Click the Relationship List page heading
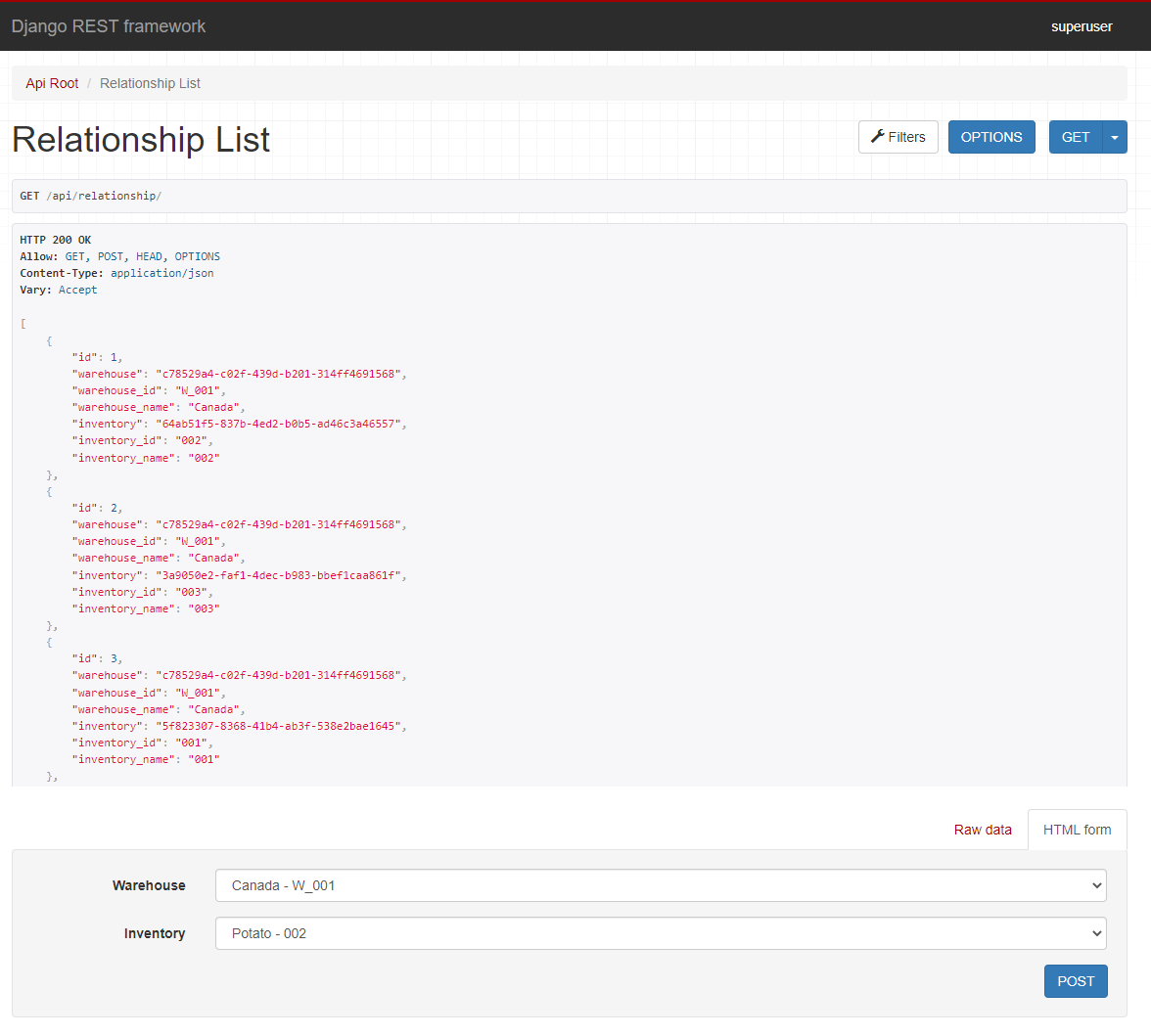 pos(141,139)
